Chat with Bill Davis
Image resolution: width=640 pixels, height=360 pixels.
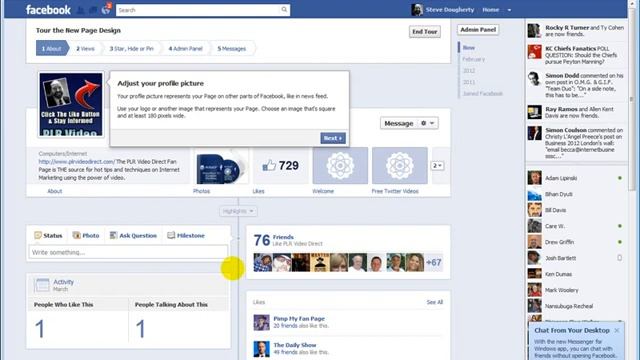coord(576,210)
